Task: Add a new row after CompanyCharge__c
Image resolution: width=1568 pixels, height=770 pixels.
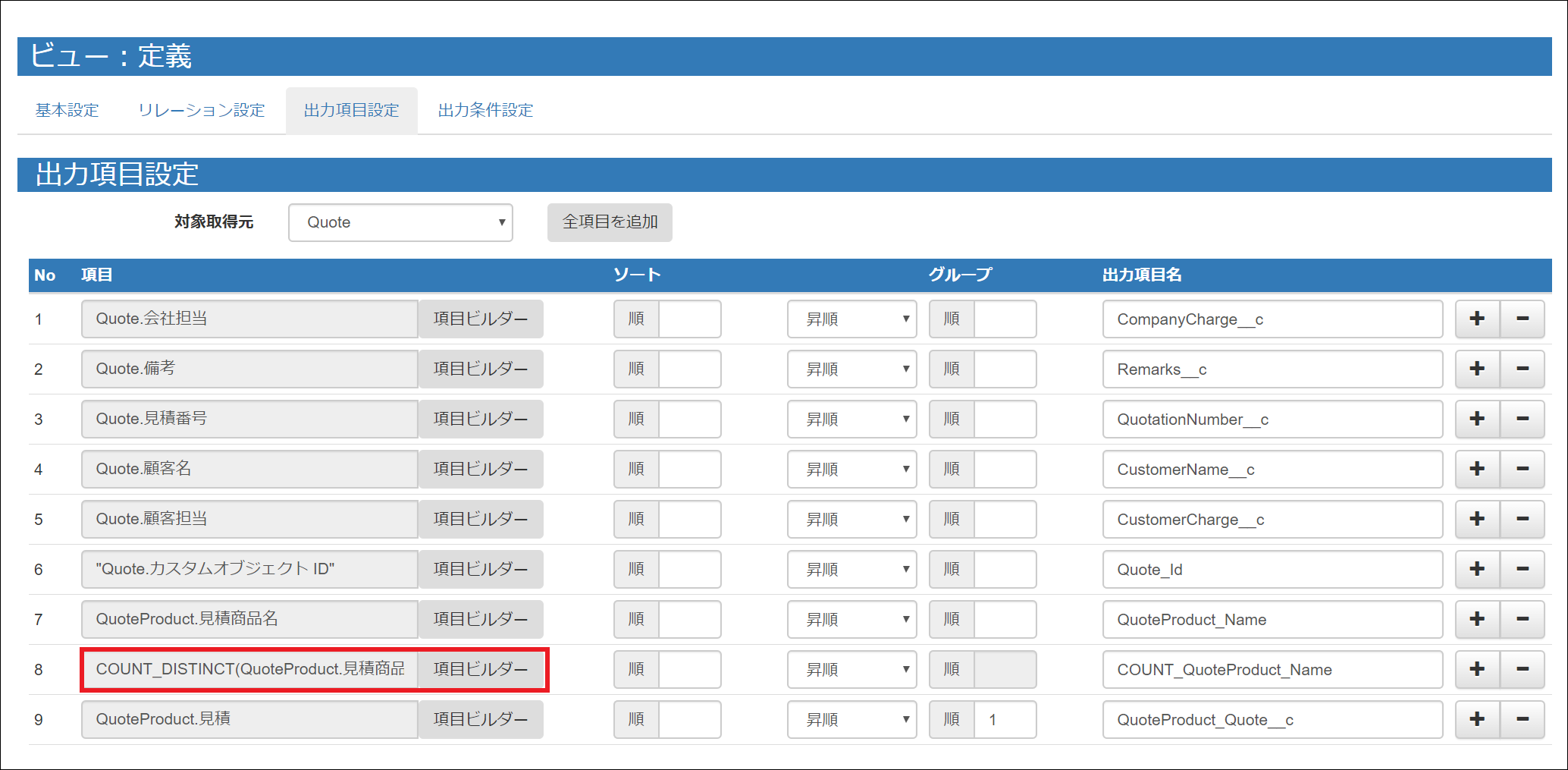Action: (1477, 319)
